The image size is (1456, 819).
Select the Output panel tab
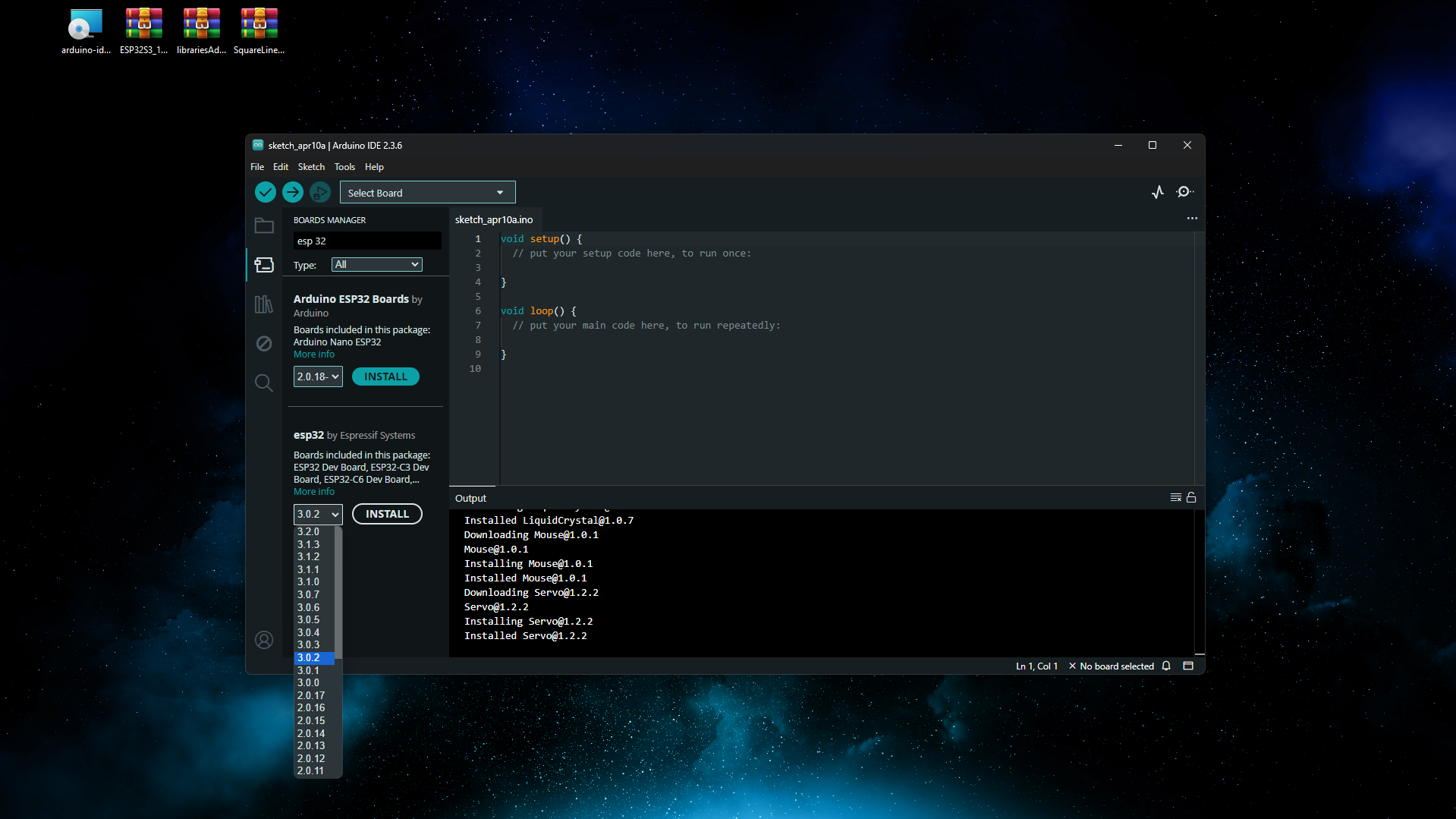(x=471, y=498)
